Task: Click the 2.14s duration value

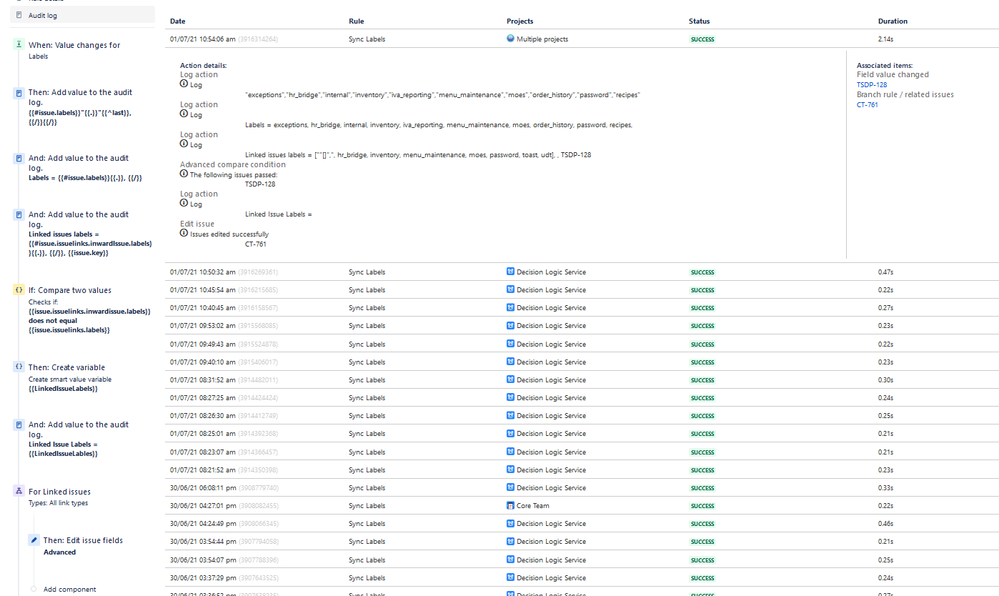Action: pyautogui.click(x=886, y=40)
